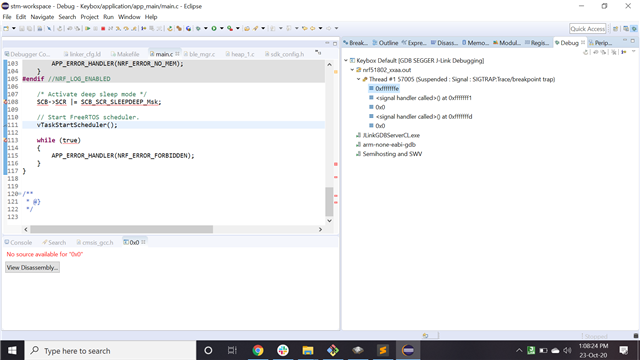Open File Explorer from the taskbar

click(308, 350)
